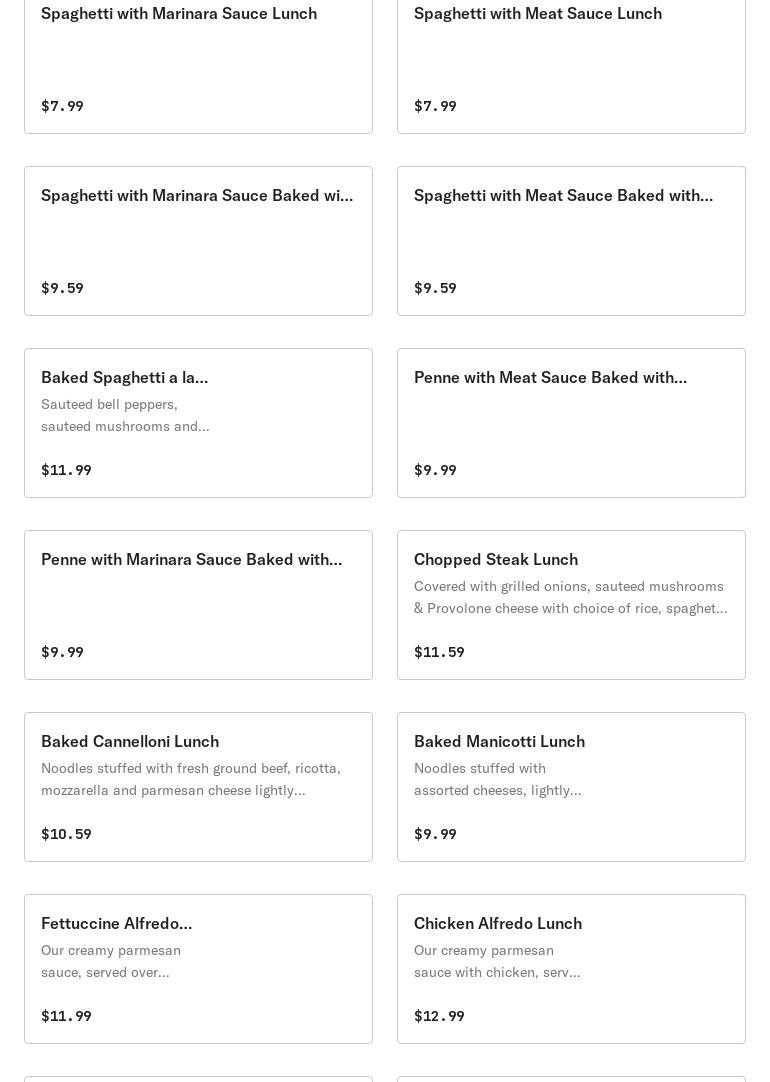Click the Chopped Steak grilled onions description
770x1082 pixels.
click(x=570, y=597)
